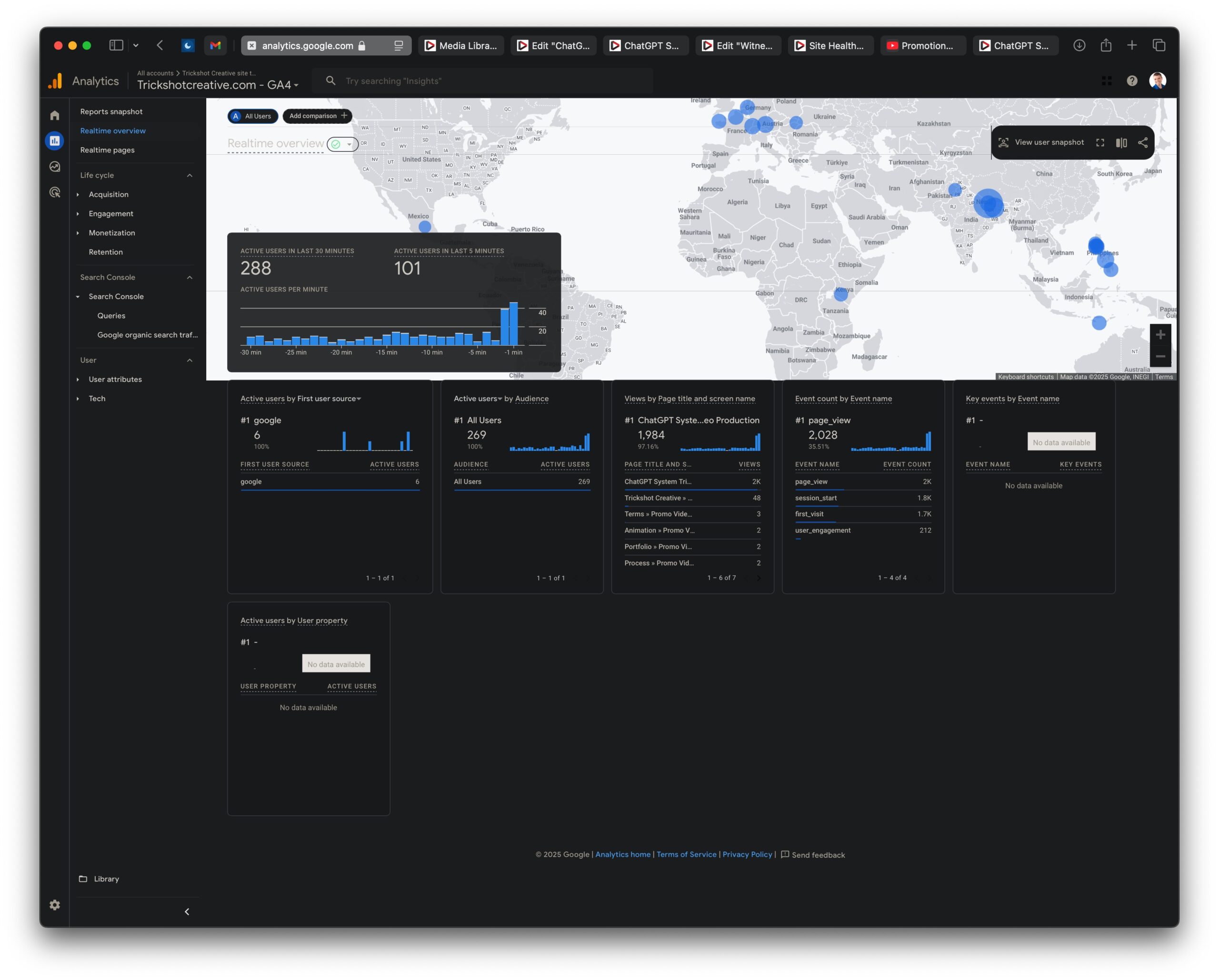Open Realtime pages
Viewport: 1219px width, 980px height.
(x=108, y=150)
